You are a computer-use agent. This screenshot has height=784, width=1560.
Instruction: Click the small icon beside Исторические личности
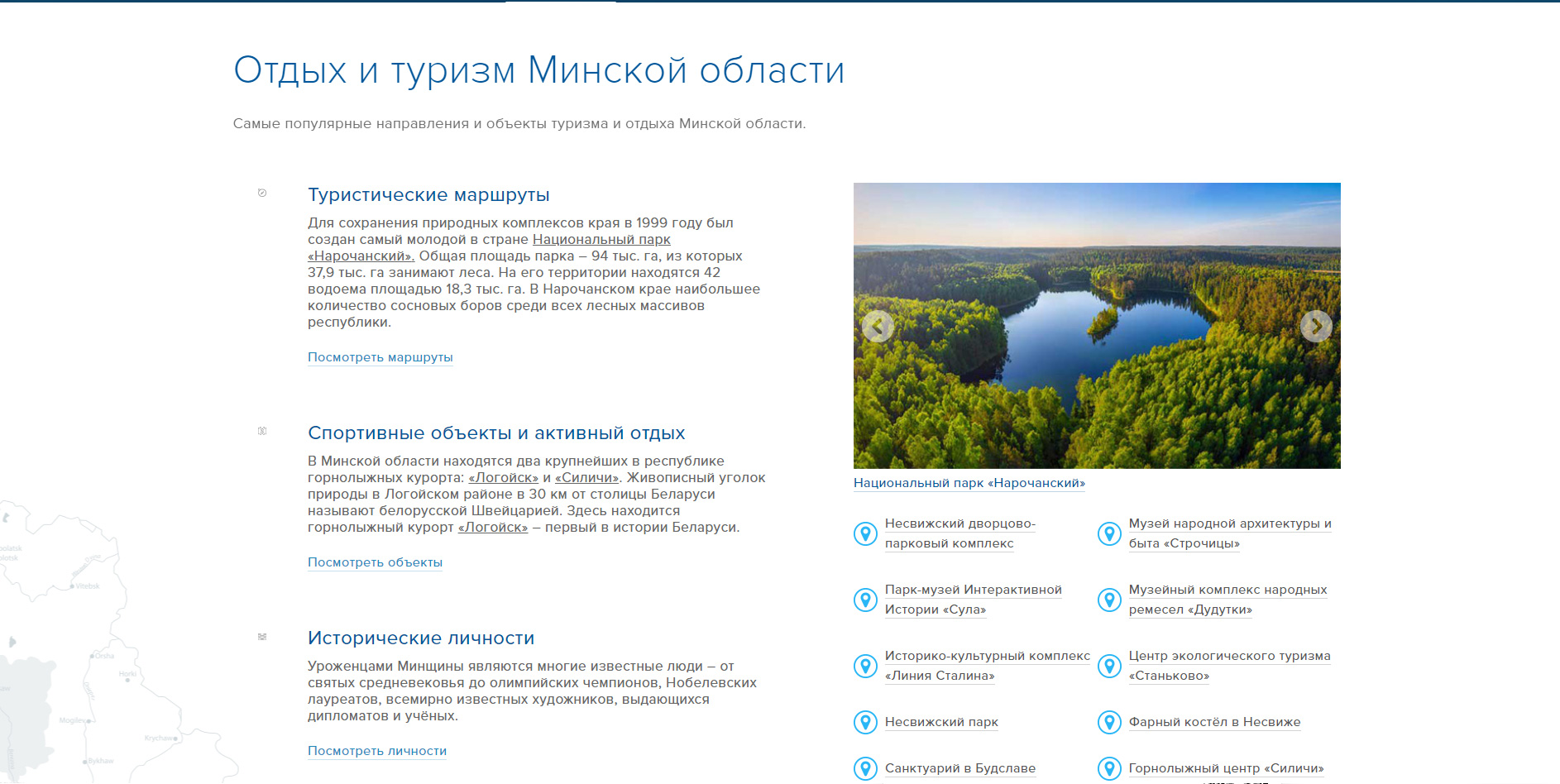262,637
